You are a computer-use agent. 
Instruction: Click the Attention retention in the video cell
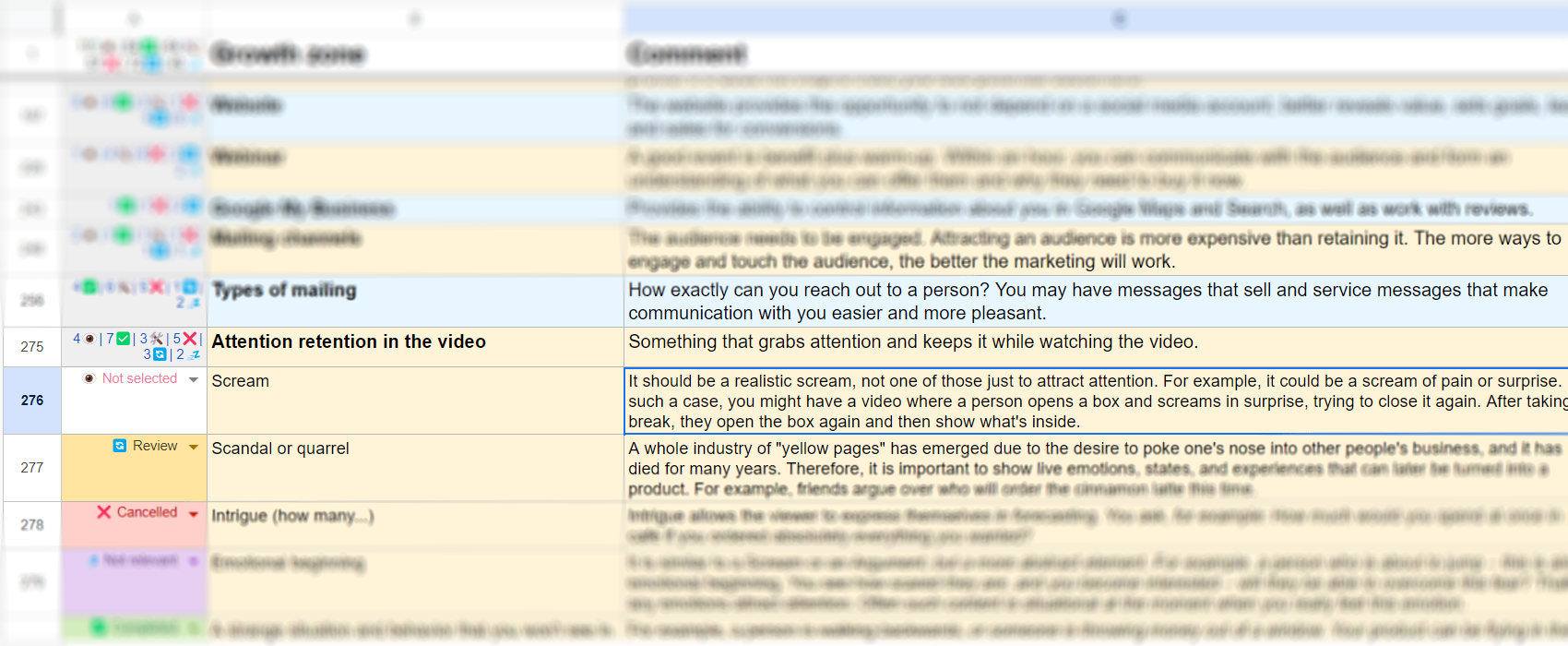415,347
